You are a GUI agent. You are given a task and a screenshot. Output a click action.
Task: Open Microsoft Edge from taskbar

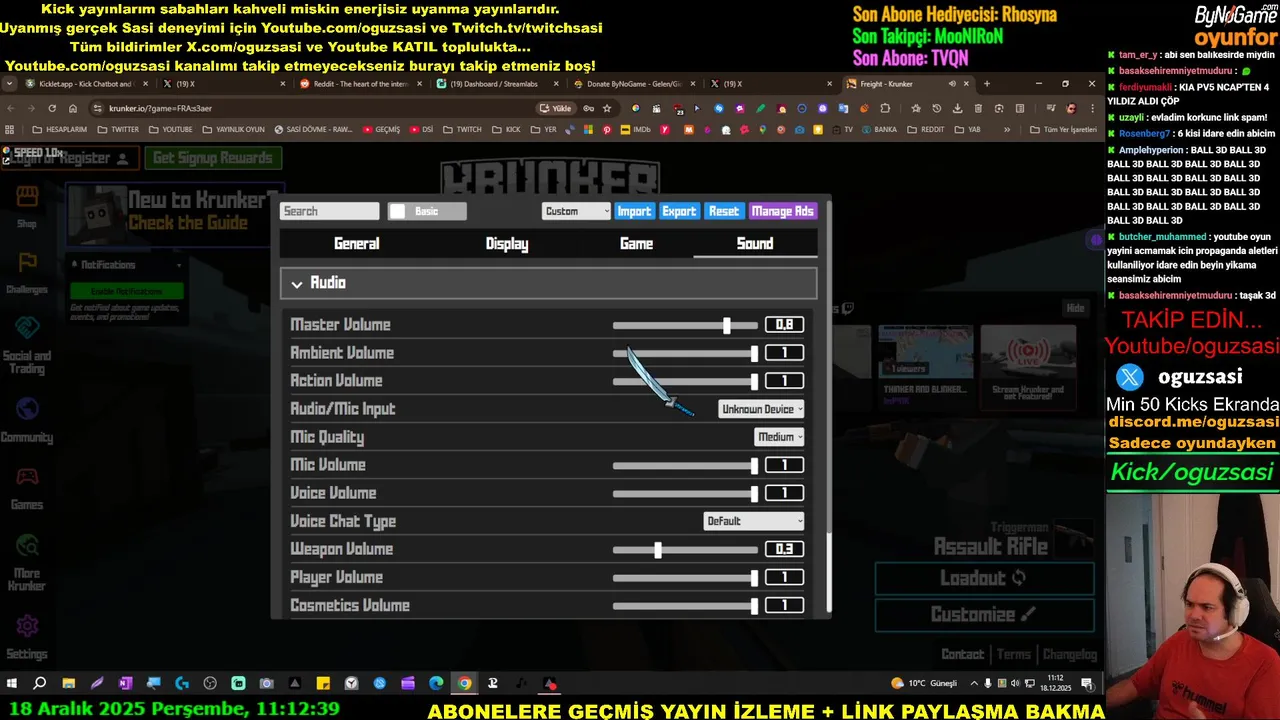[436, 684]
